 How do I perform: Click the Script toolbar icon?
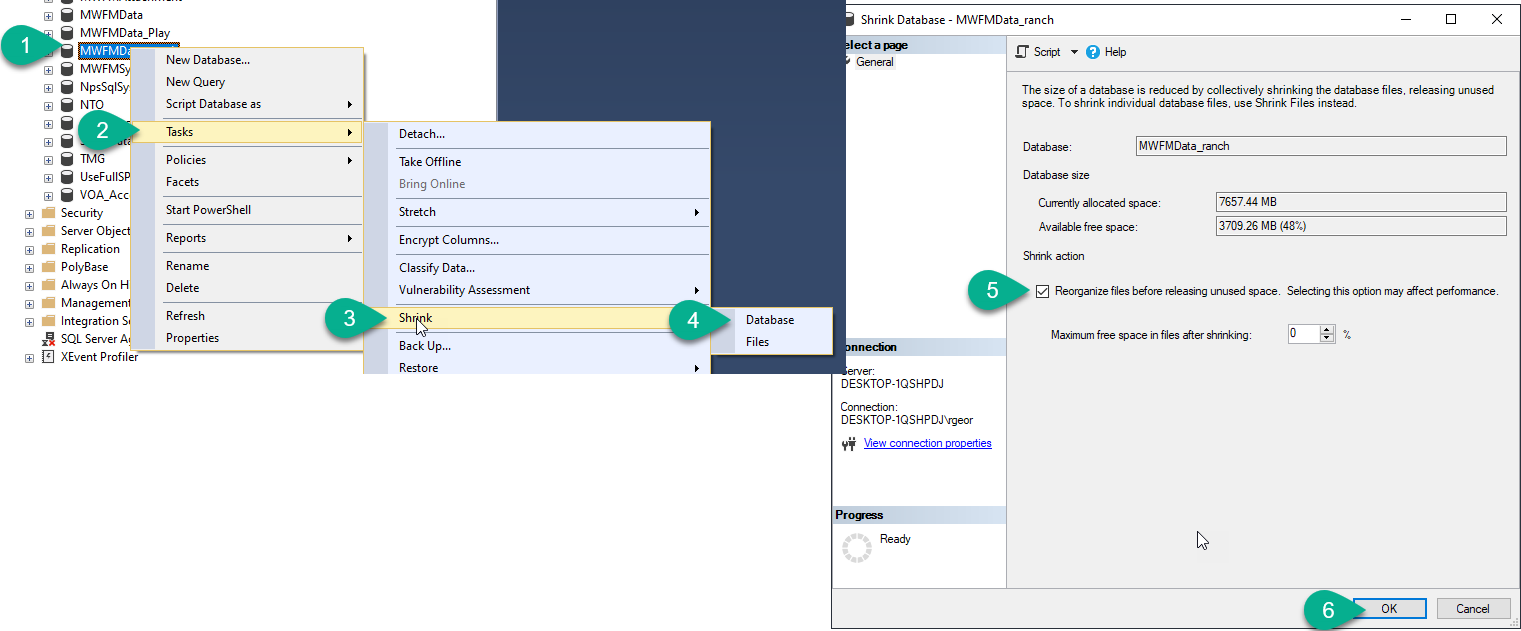coord(1022,52)
